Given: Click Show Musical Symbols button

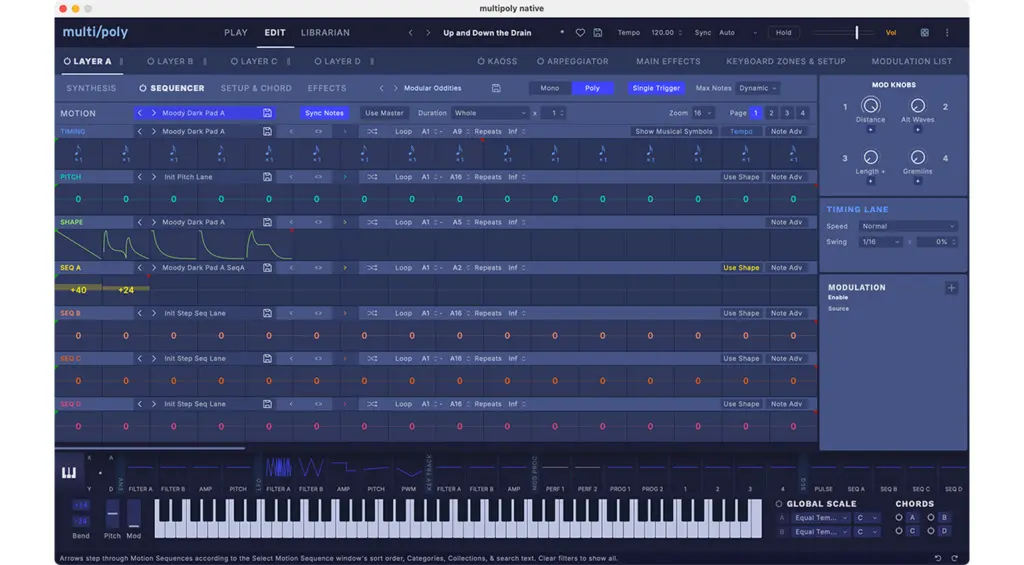Looking at the screenshot, I should pos(673,131).
